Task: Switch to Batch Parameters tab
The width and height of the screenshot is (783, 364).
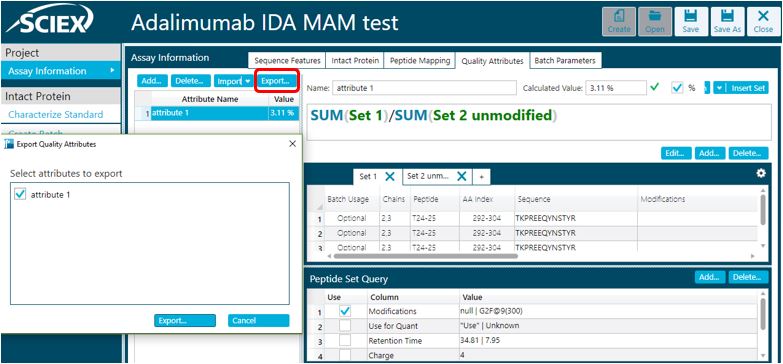Action: (565, 60)
